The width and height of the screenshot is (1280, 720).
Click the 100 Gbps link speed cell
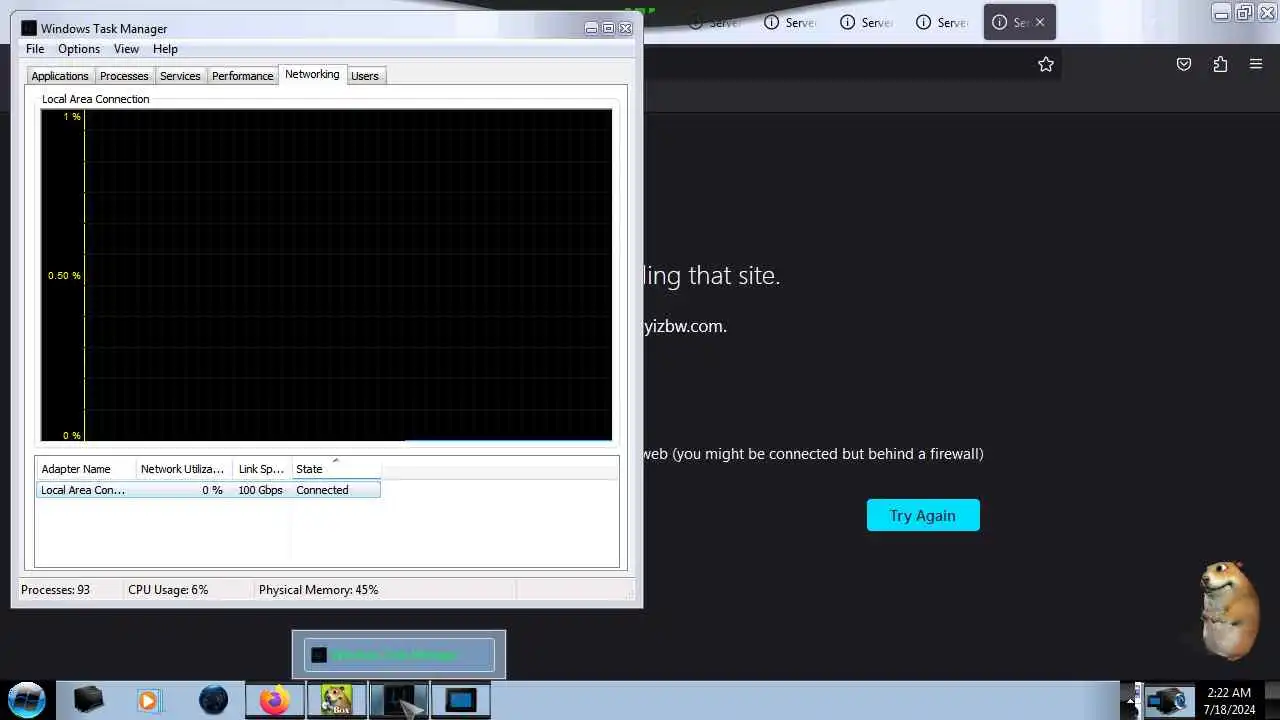pos(261,490)
